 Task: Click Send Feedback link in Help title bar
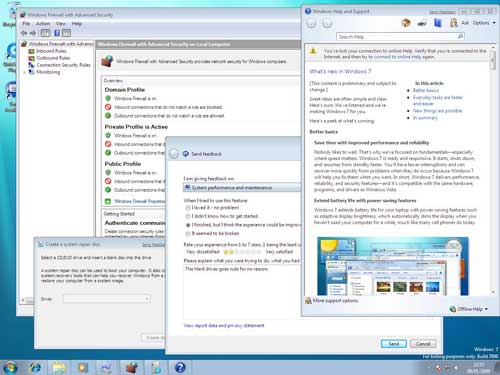pos(442,12)
